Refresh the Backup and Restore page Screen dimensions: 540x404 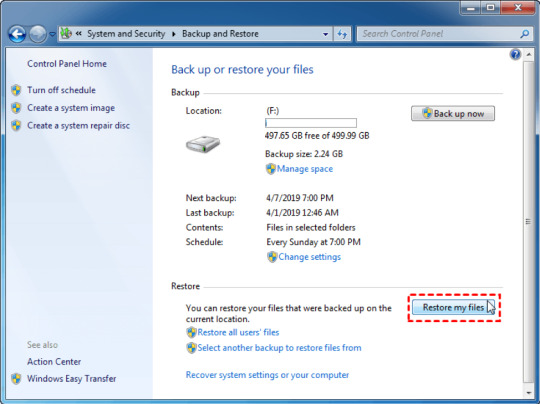342,34
